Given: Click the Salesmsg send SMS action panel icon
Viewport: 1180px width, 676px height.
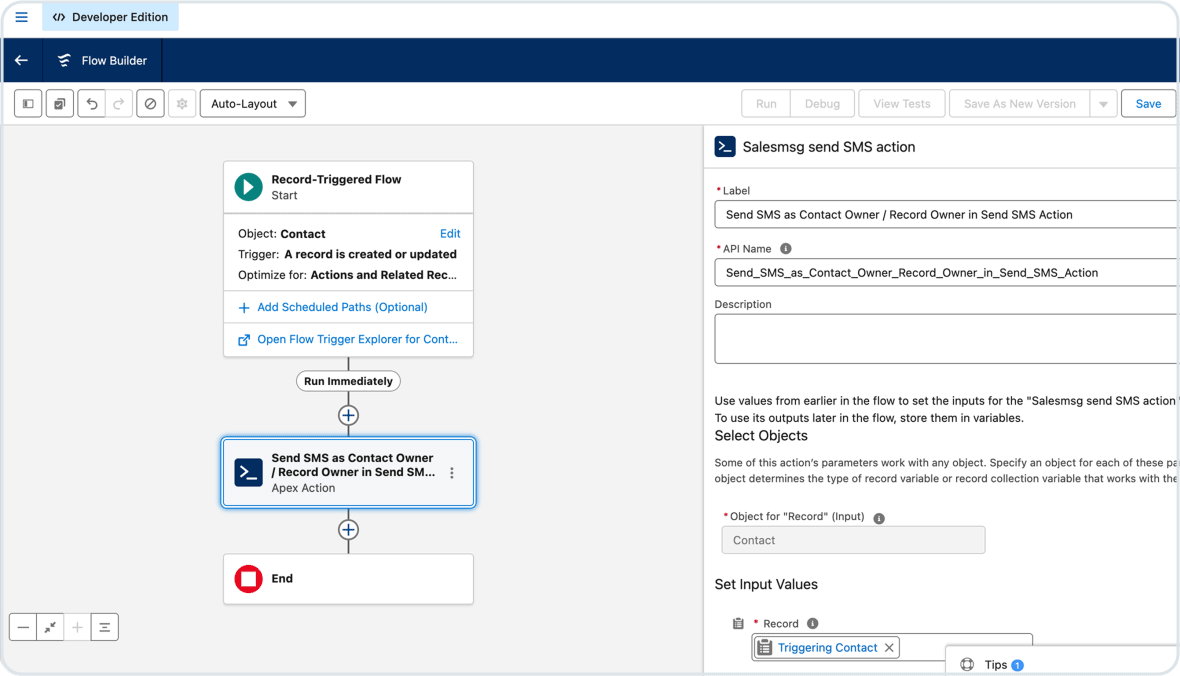Looking at the screenshot, I should click(x=725, y=147).
